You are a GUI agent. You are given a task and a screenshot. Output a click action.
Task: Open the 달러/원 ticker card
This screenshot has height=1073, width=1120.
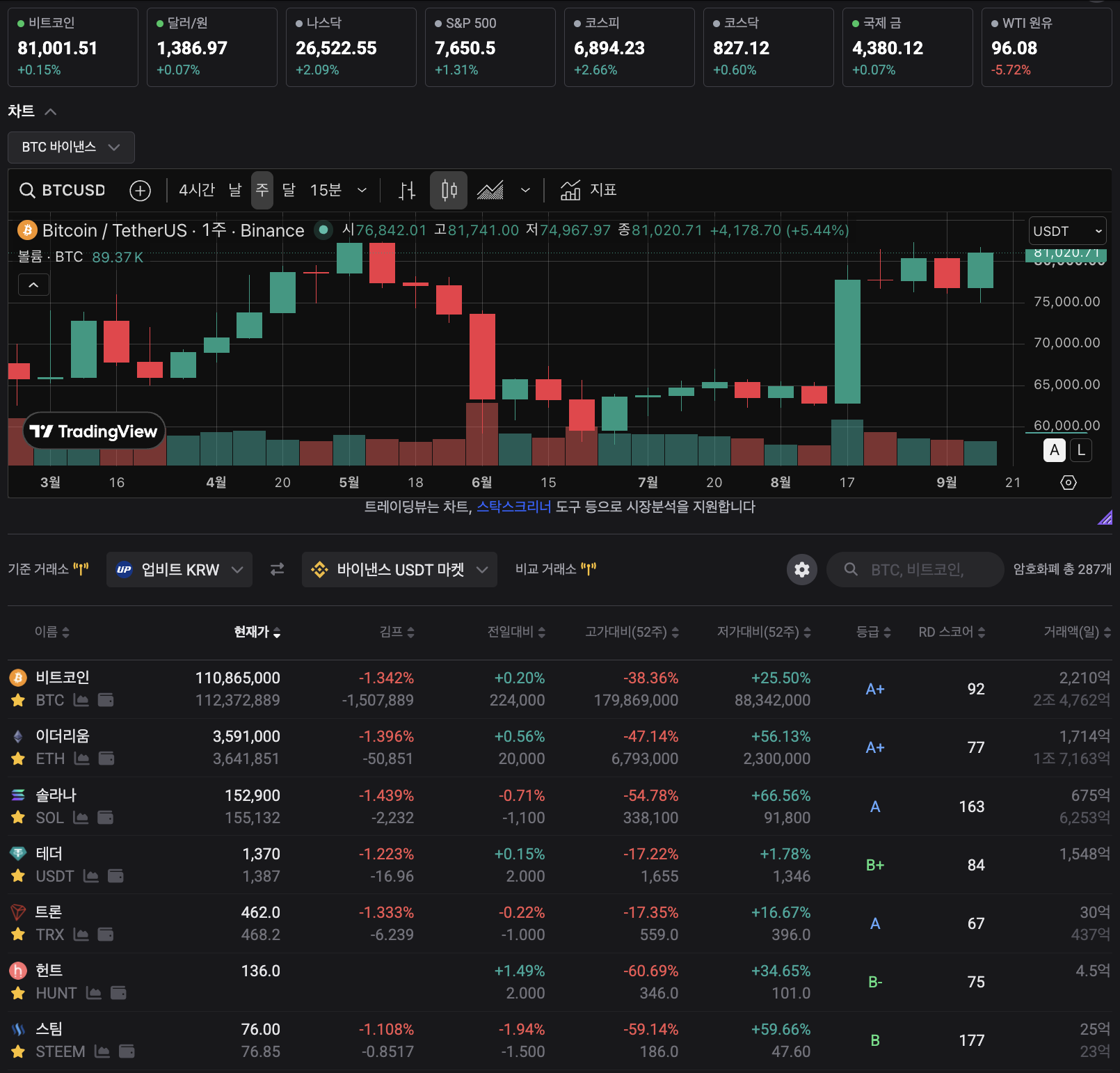point(212,47)
